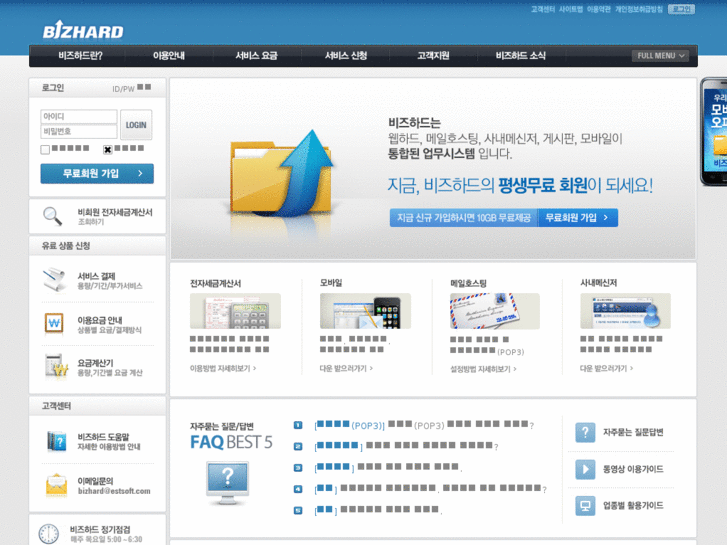Click the 업종별 활용가이드 link text
727x545 pixels.
633,506
